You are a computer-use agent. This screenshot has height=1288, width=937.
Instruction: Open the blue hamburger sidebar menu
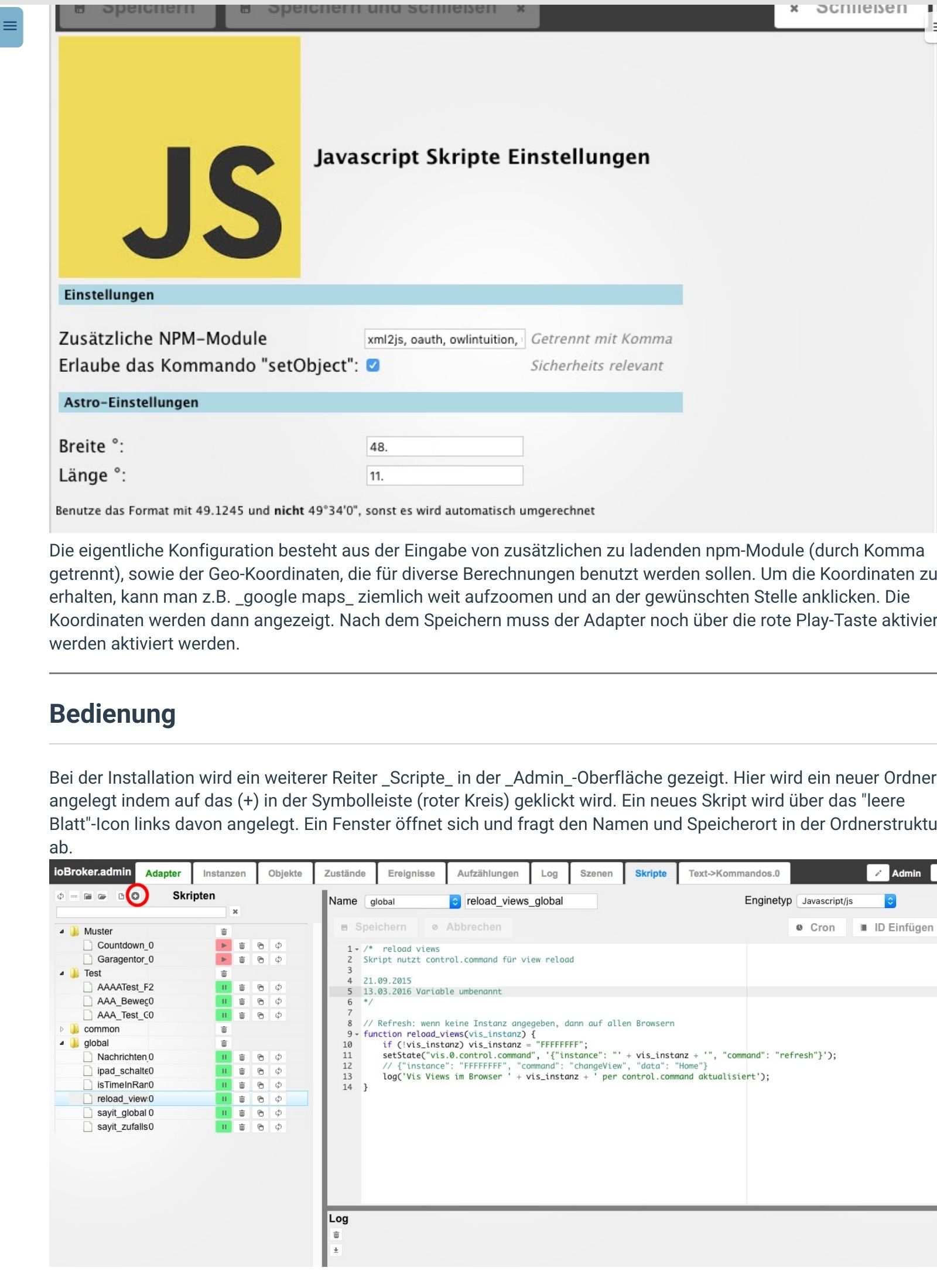coord(11,26)
